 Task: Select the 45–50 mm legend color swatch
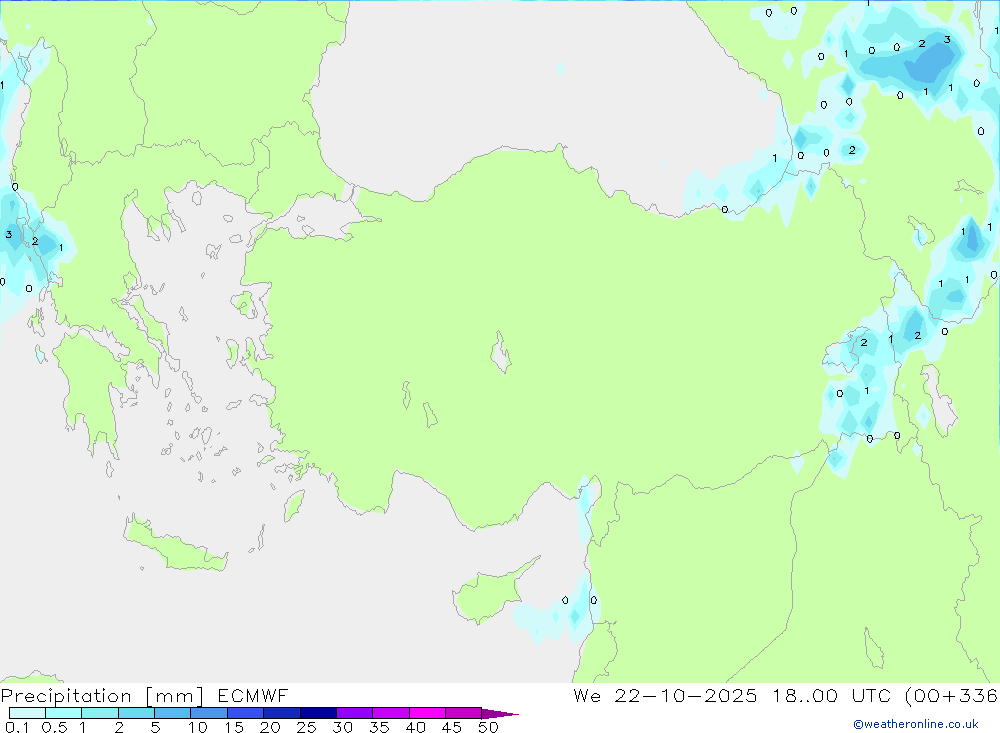(x=464, y=713)
